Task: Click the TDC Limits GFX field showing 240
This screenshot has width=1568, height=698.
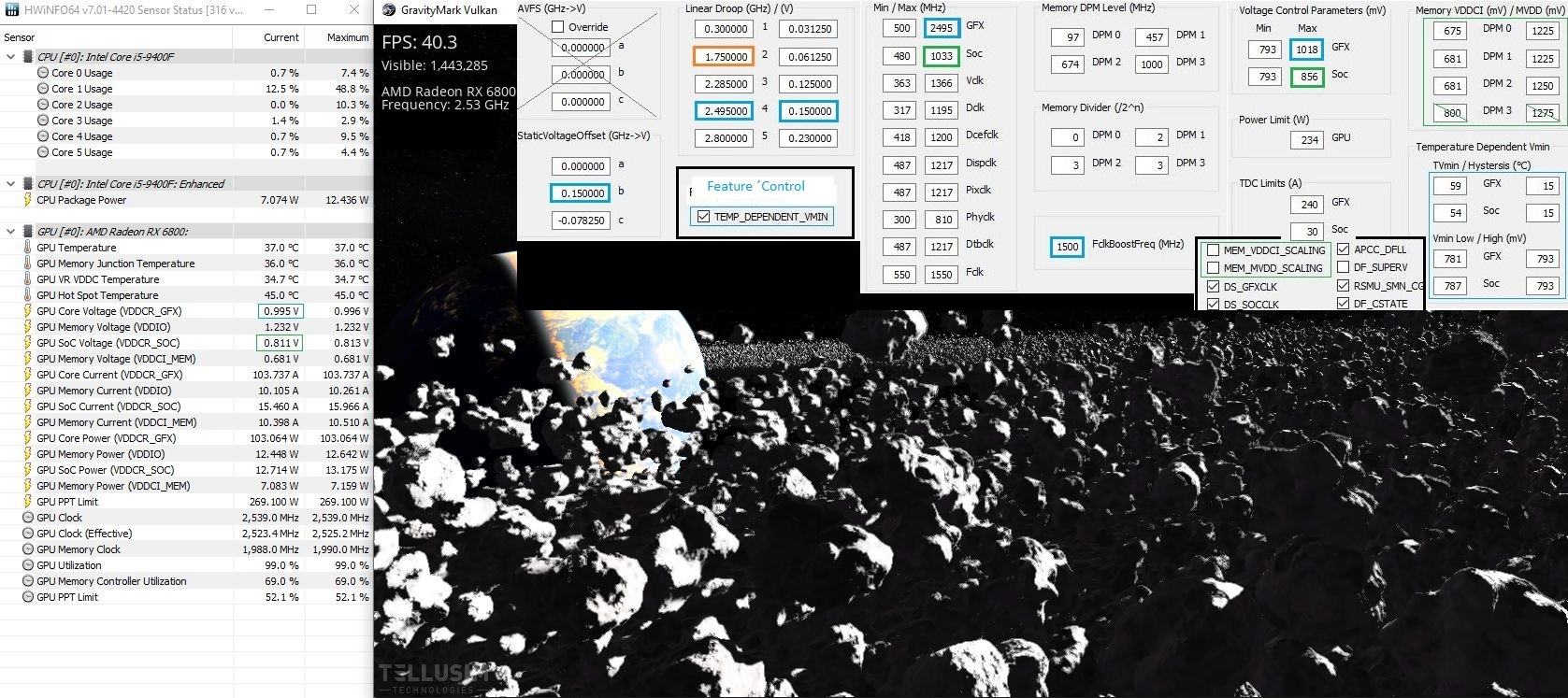Action: 1309,204
